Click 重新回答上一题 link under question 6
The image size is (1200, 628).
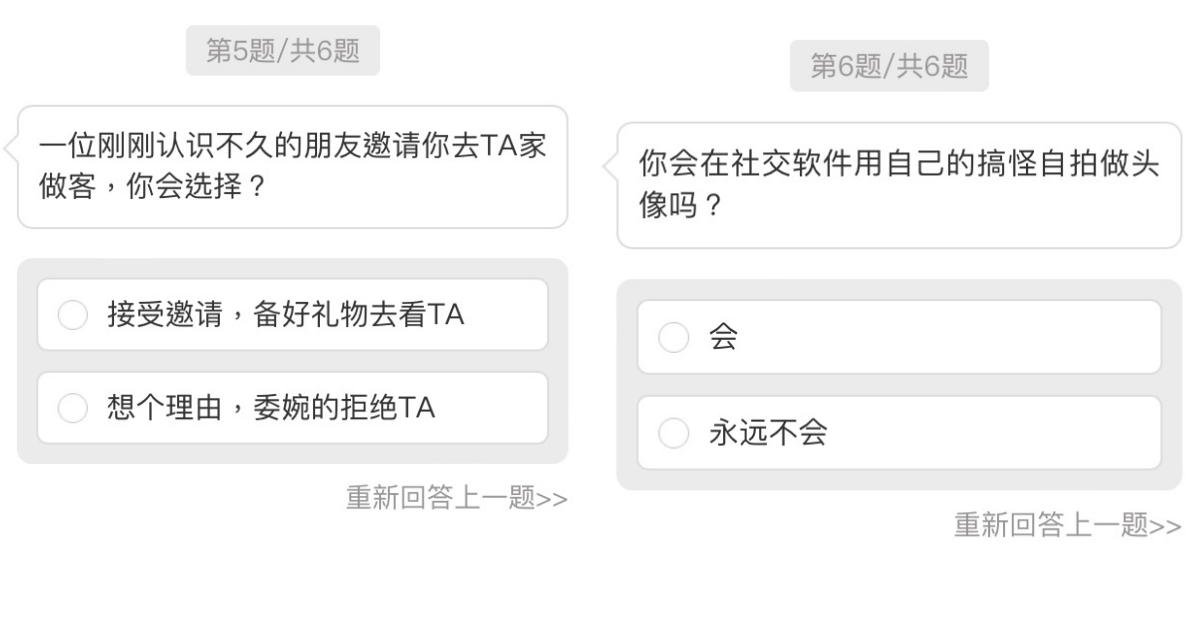[1050, 526]
